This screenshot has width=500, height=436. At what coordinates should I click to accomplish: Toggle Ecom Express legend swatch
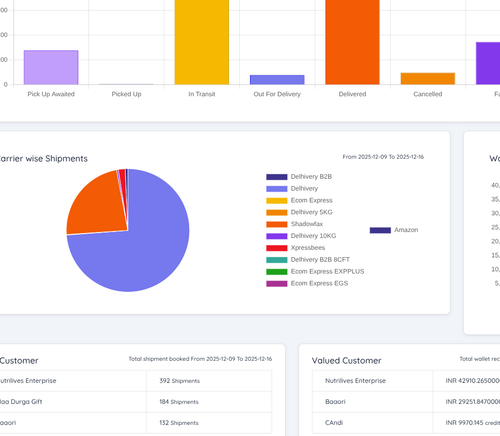coord(277,201)
